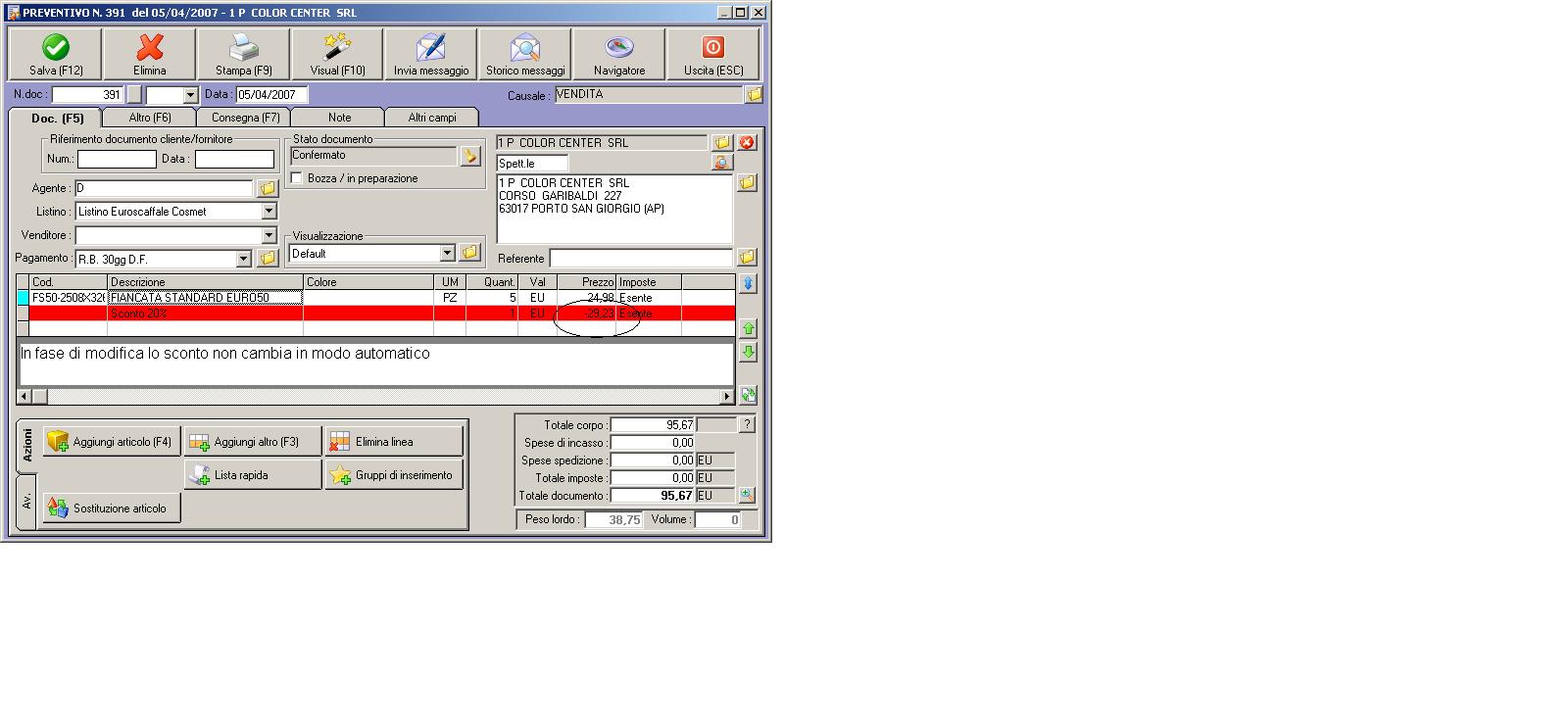The height and width of the screenshot is (727, 1568).
Task: Click the Referente input field
Action: [641, 258]
